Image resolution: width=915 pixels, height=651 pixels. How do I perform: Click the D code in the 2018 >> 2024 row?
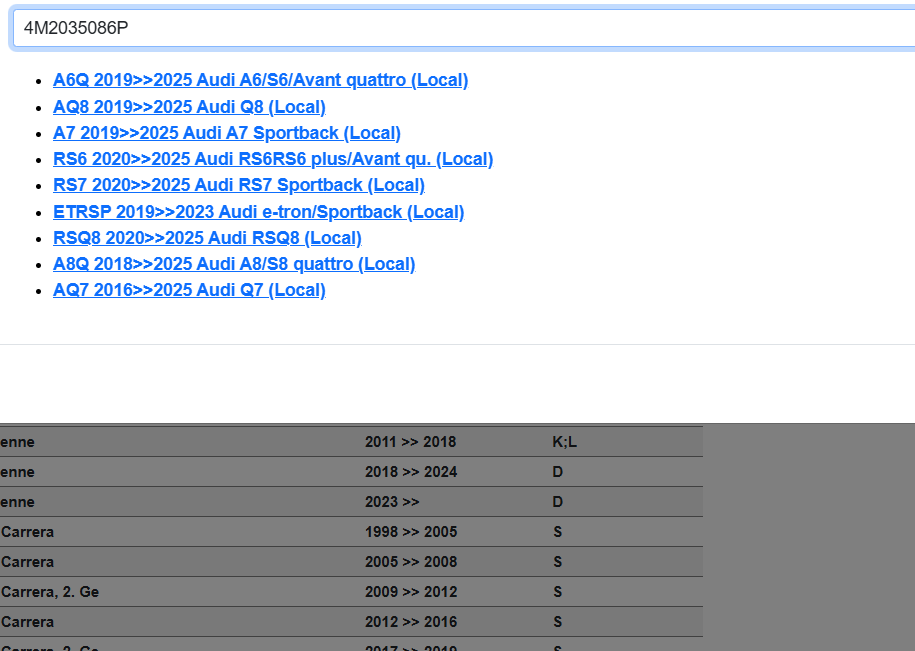pos(558,472)
